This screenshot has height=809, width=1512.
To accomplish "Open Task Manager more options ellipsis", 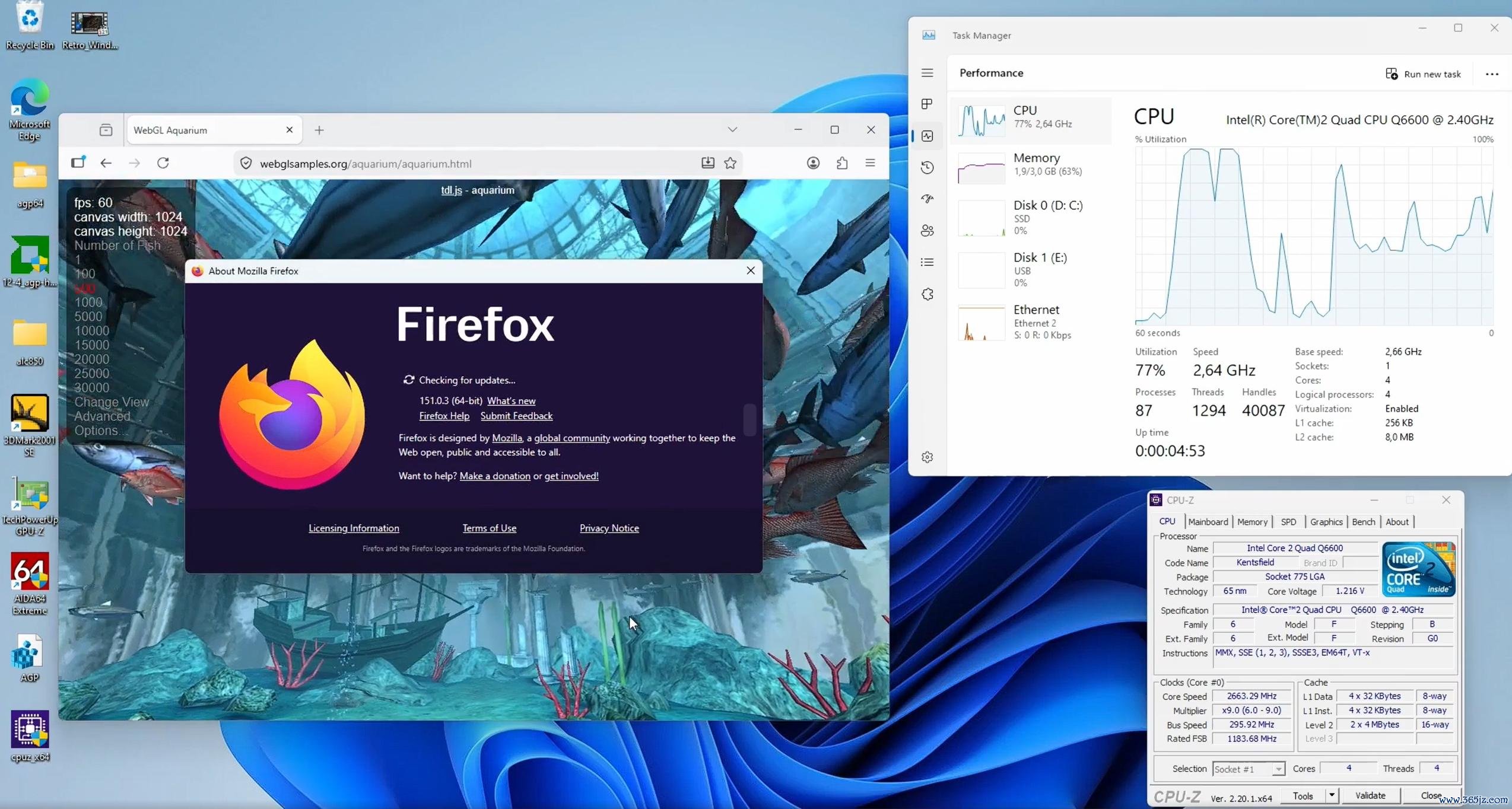I will [1492, 74].
